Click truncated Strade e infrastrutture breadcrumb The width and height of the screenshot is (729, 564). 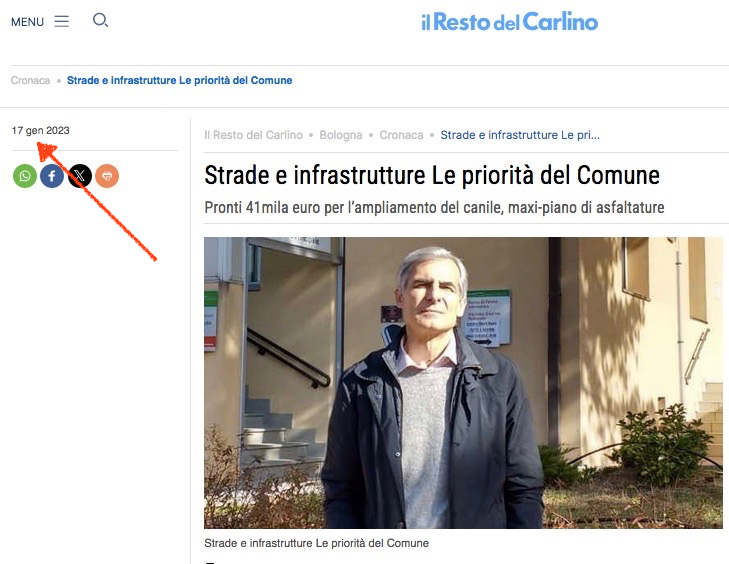coord(520,135)
